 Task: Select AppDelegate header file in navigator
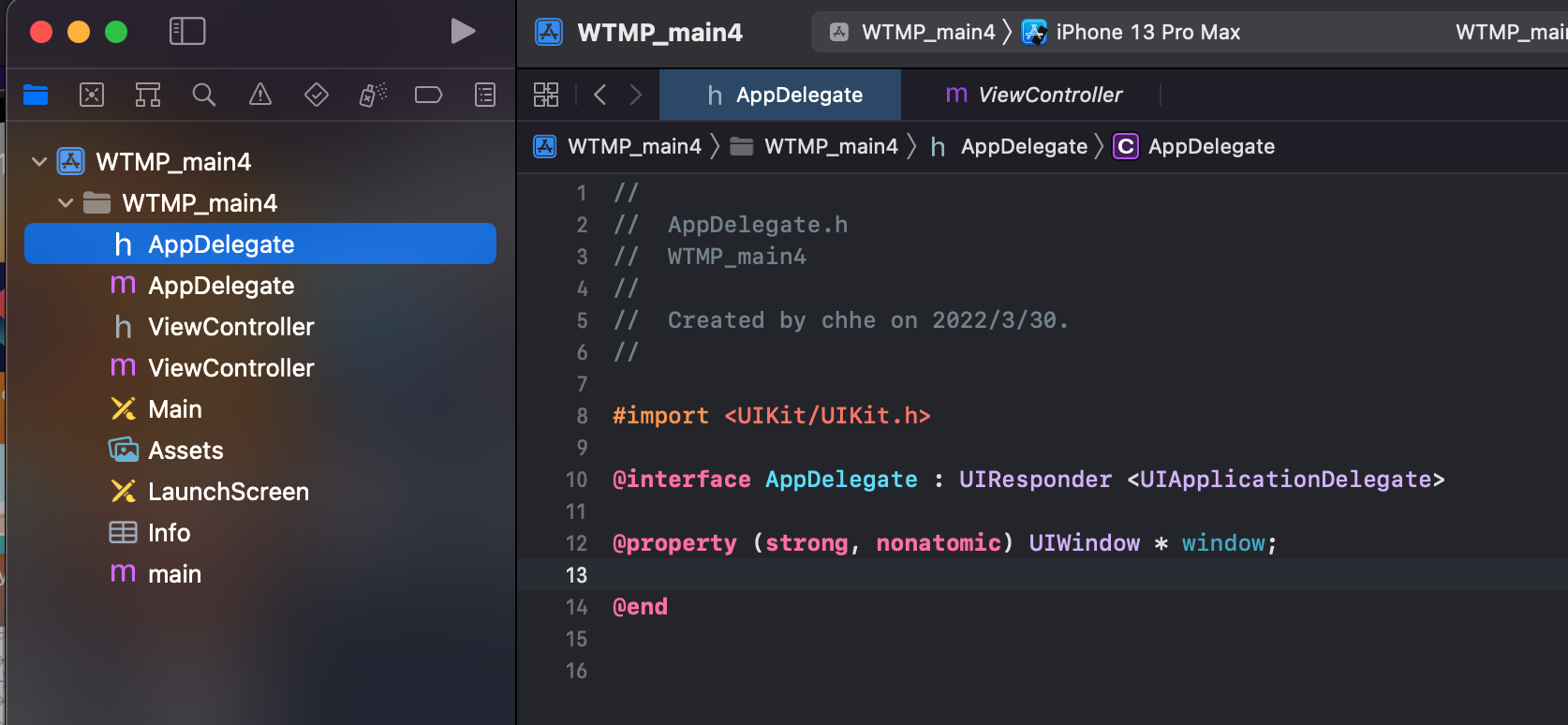(x=260, y=244)
